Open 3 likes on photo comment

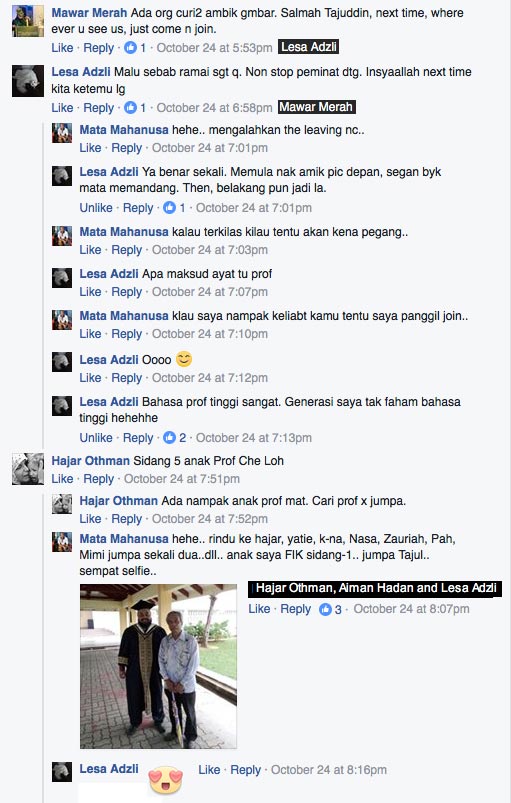(330, 609)
